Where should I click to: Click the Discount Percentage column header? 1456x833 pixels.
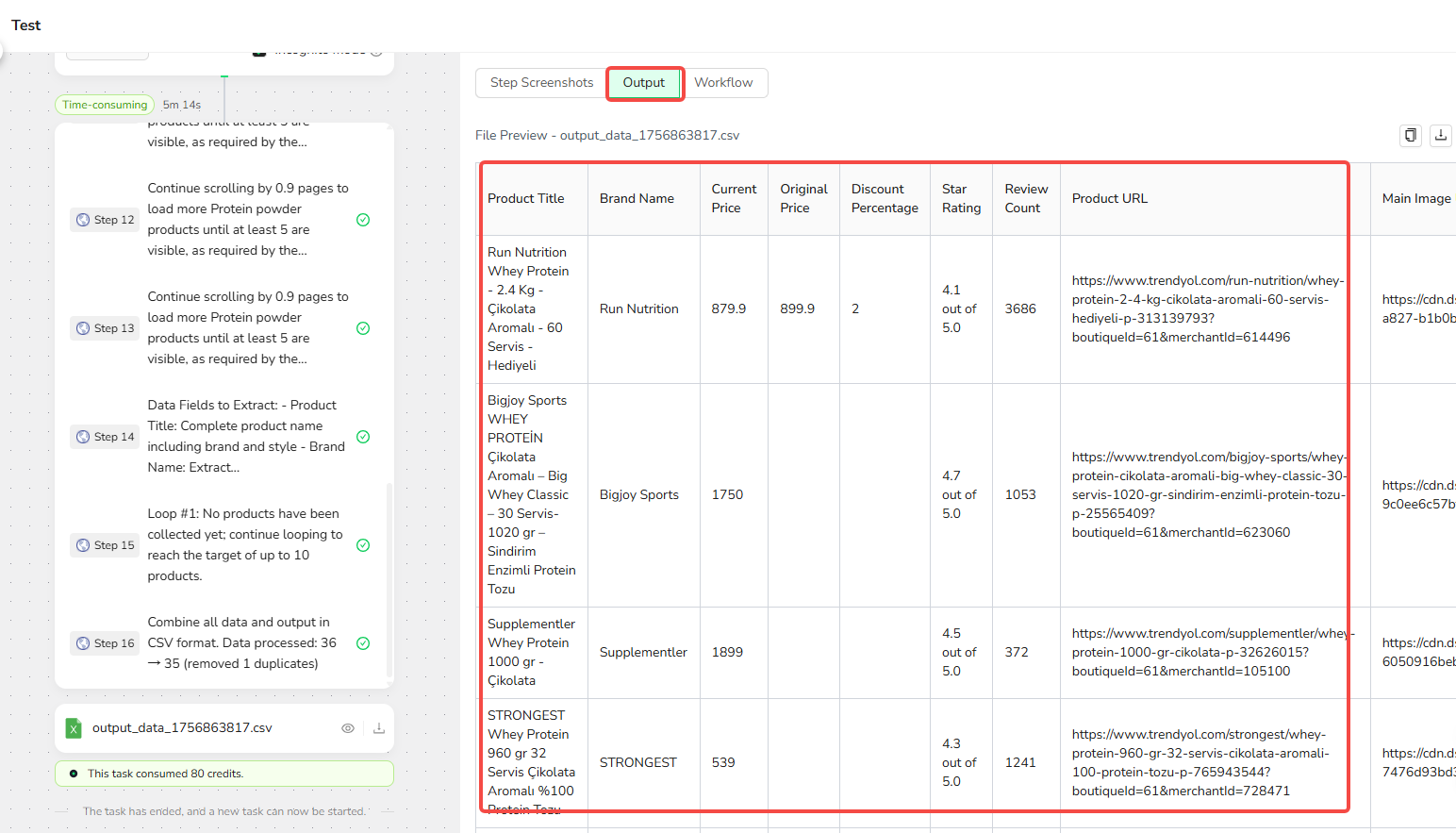click(x=885, y=199)
